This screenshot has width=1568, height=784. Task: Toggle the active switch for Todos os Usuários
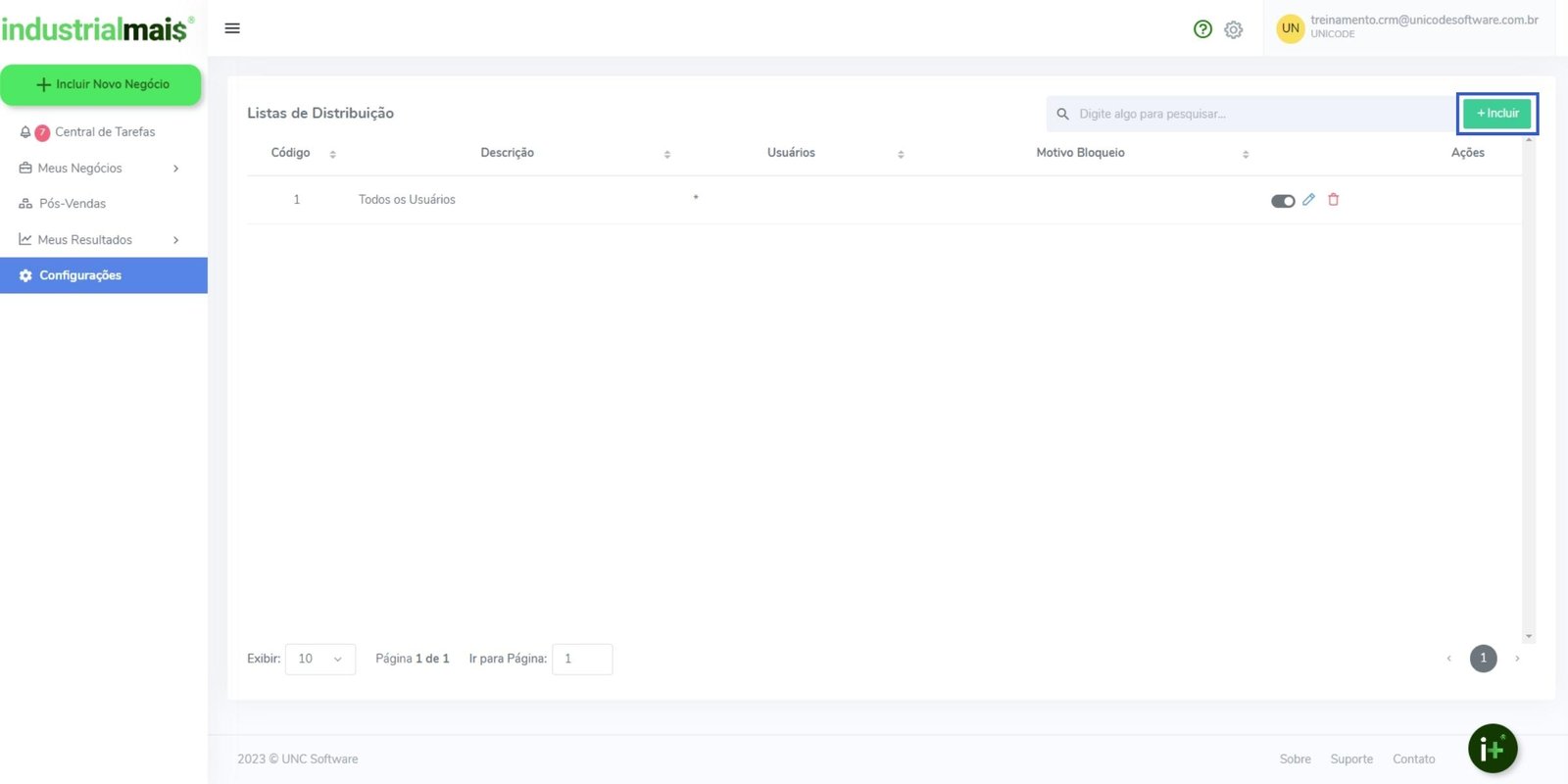1283,201
